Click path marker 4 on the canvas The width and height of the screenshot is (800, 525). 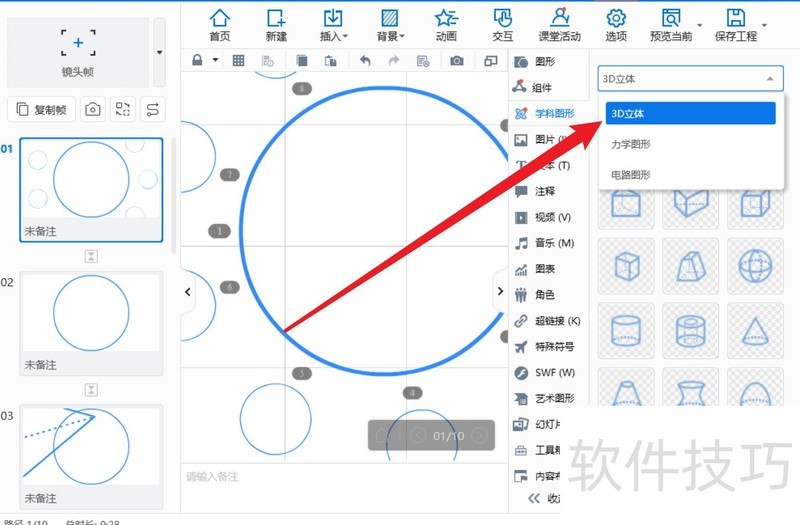(412, 393)
